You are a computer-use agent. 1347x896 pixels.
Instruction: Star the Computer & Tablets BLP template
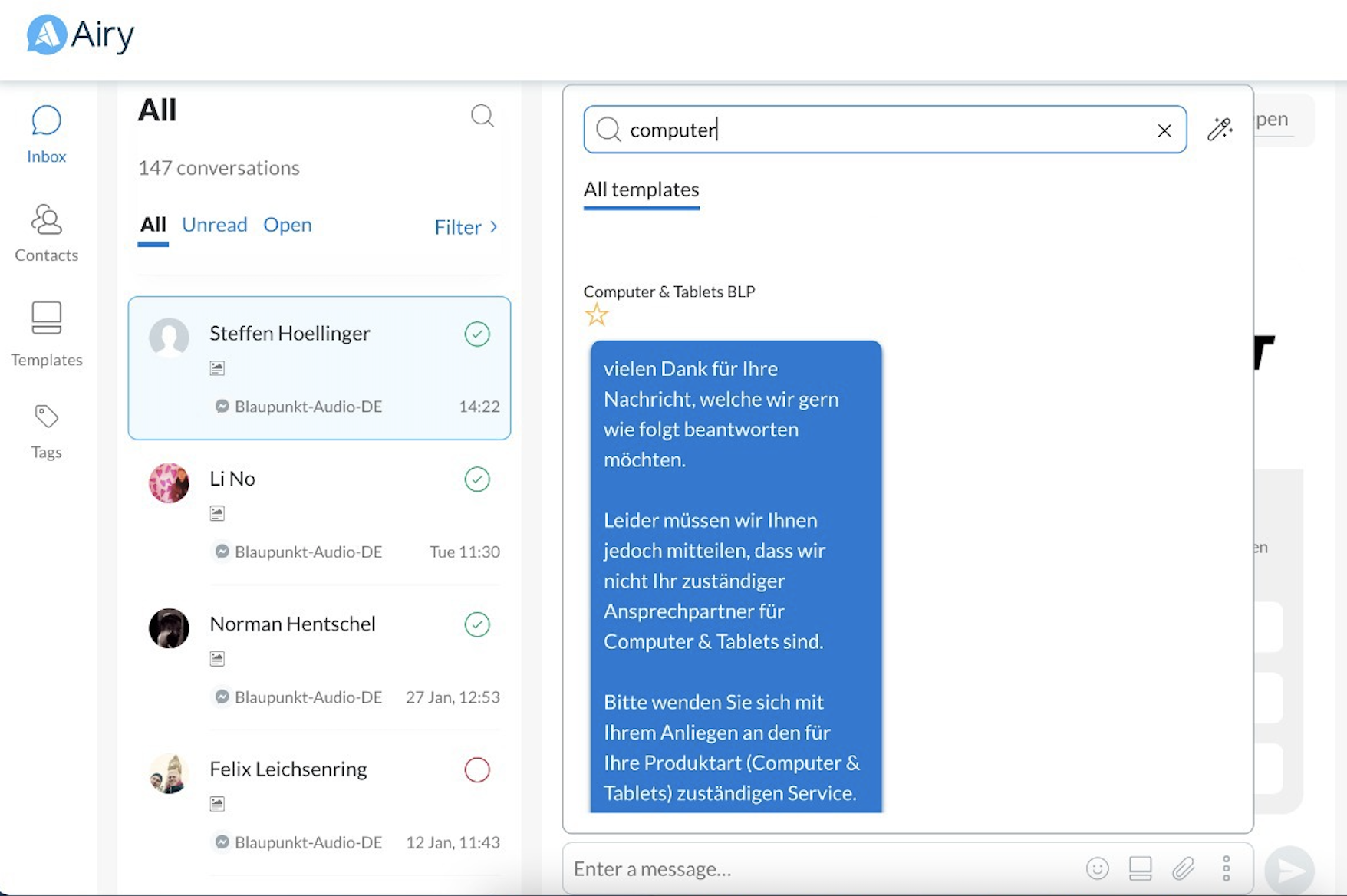[597, 315]
